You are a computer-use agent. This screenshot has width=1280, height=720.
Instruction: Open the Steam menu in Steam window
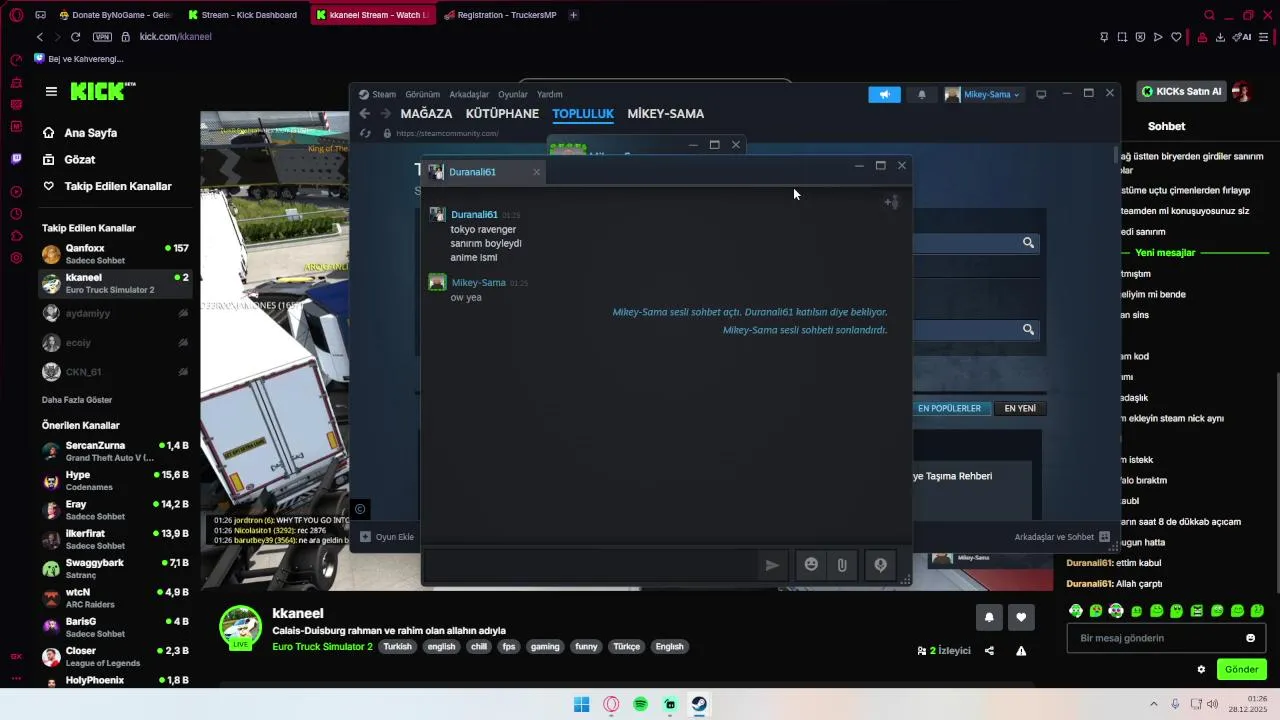[x=384, y=95]
